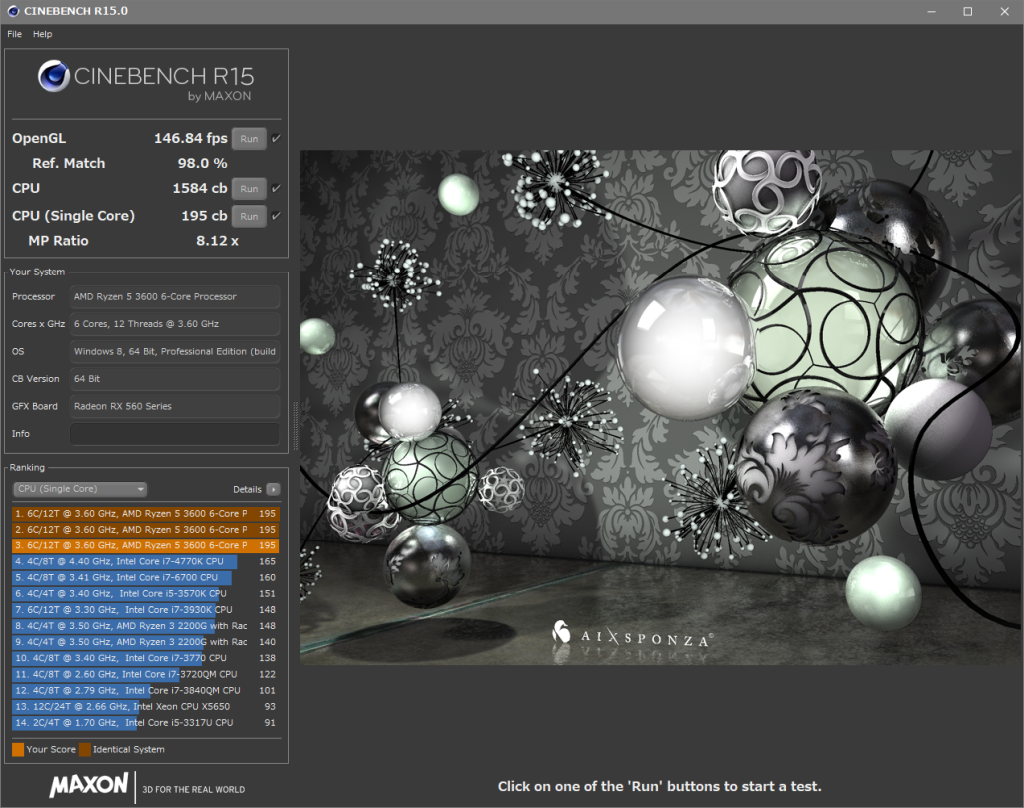Close the Cinebench window
Viewport: 1024px width, 808px height.
pos(1004,11)
